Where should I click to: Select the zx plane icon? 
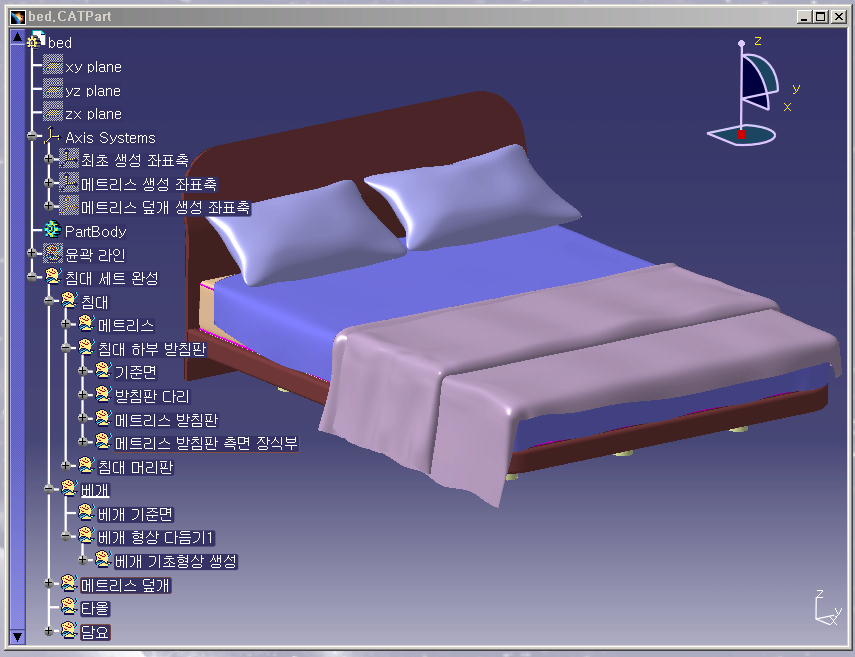point(53,113)
